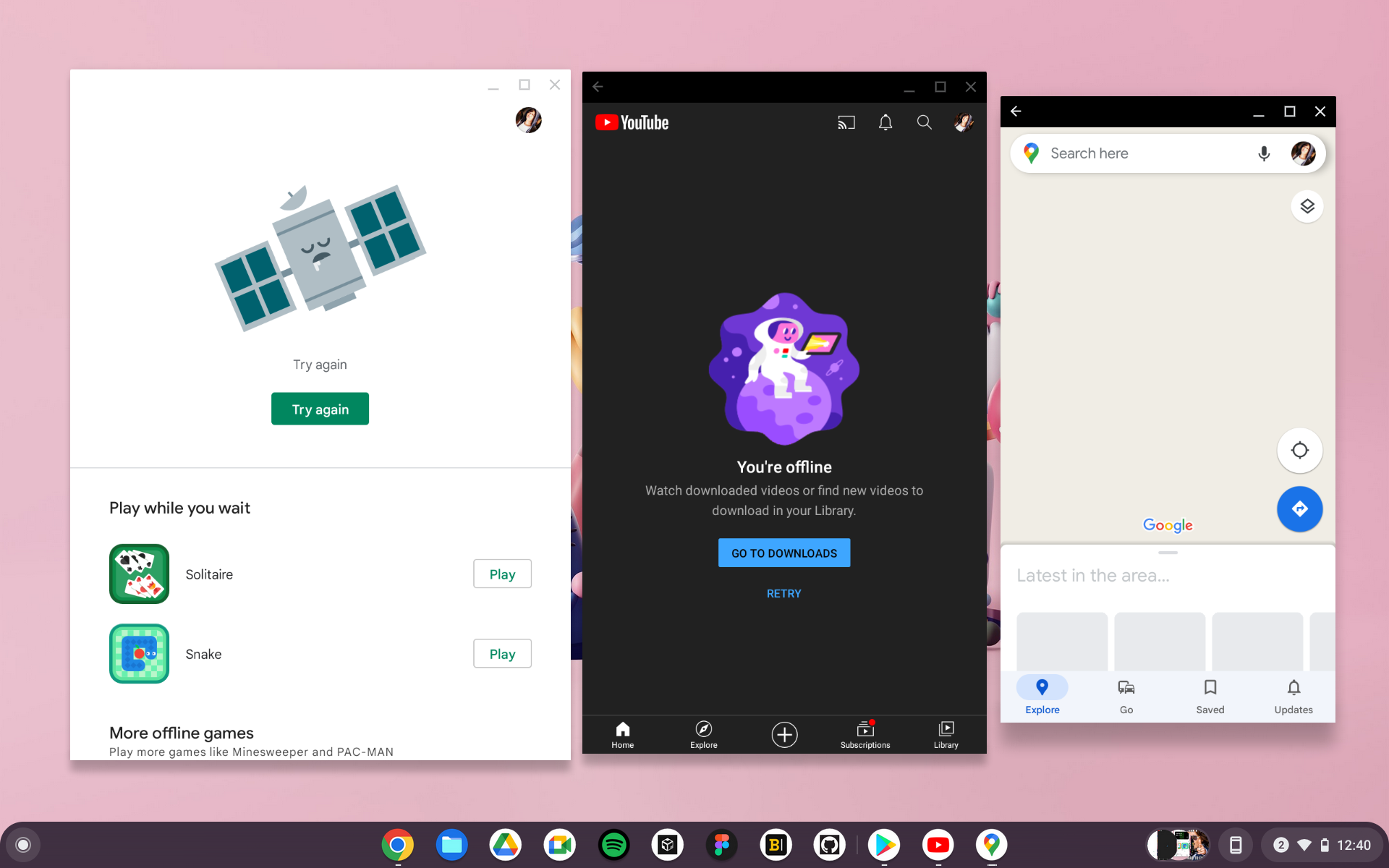Select Google Maps Saved tab

point(1209,695)
